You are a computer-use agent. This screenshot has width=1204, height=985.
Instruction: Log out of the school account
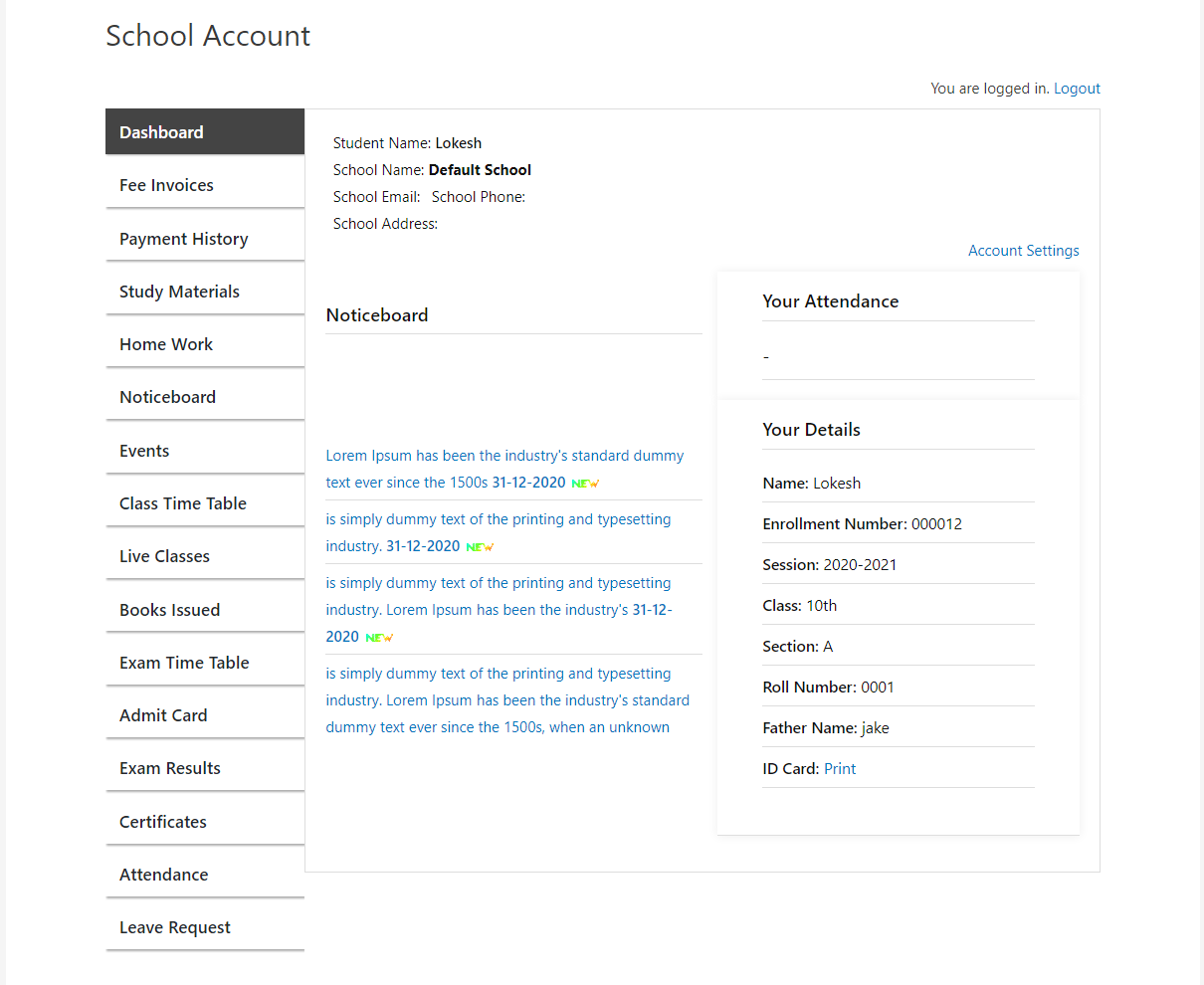click(x=1077, y=88)
